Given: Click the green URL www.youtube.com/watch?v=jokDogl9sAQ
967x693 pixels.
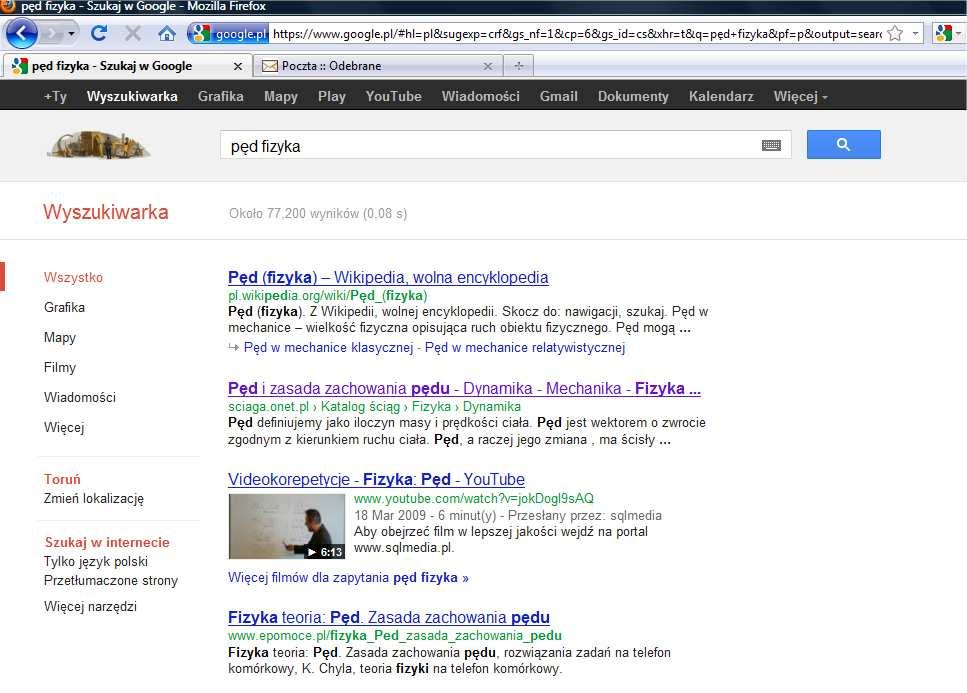Looking at the screenshot, I should (474, 498).
